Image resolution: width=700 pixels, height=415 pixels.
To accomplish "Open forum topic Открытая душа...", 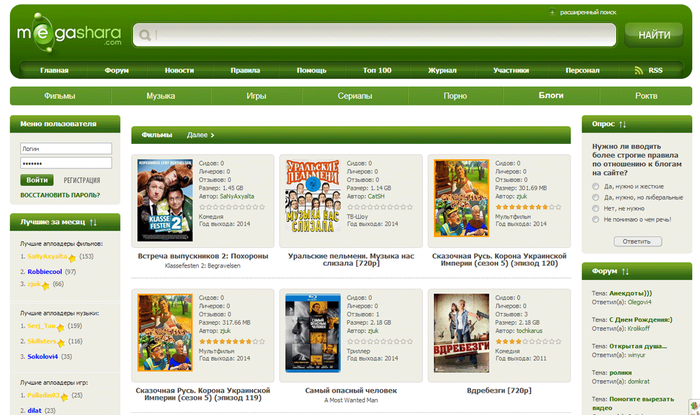I will (x=638, y=346).
